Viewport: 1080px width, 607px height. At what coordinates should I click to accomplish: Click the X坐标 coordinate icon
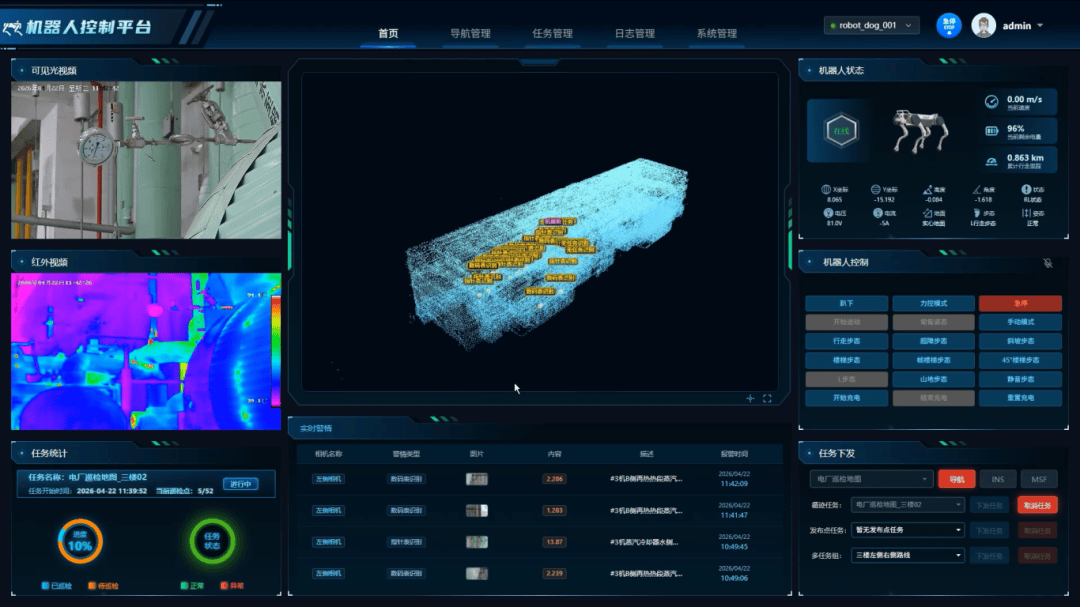click(x=826, y=189)
